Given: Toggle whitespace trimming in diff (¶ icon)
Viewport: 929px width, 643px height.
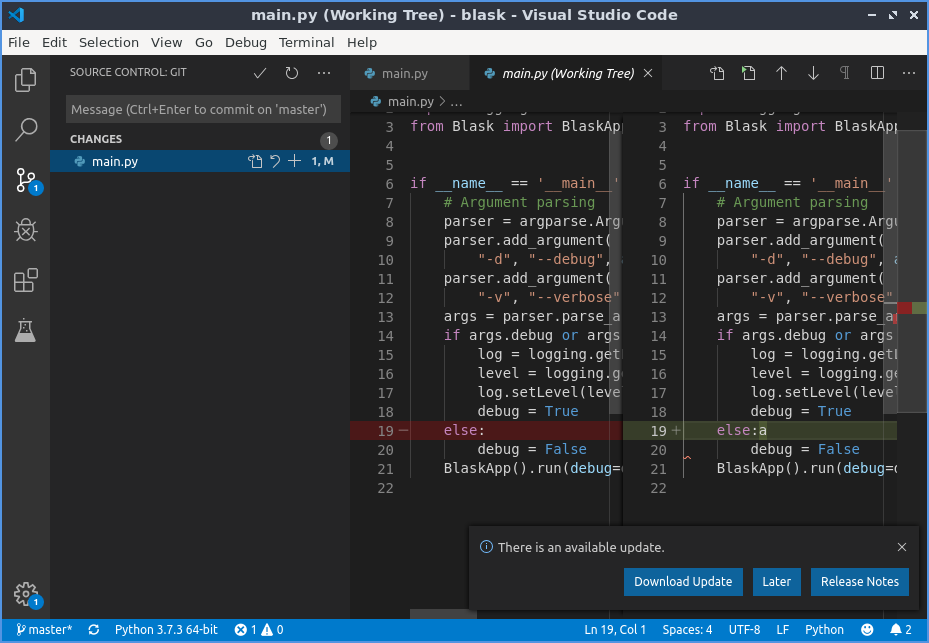Looking at the screenshot, I should (845, 73).
